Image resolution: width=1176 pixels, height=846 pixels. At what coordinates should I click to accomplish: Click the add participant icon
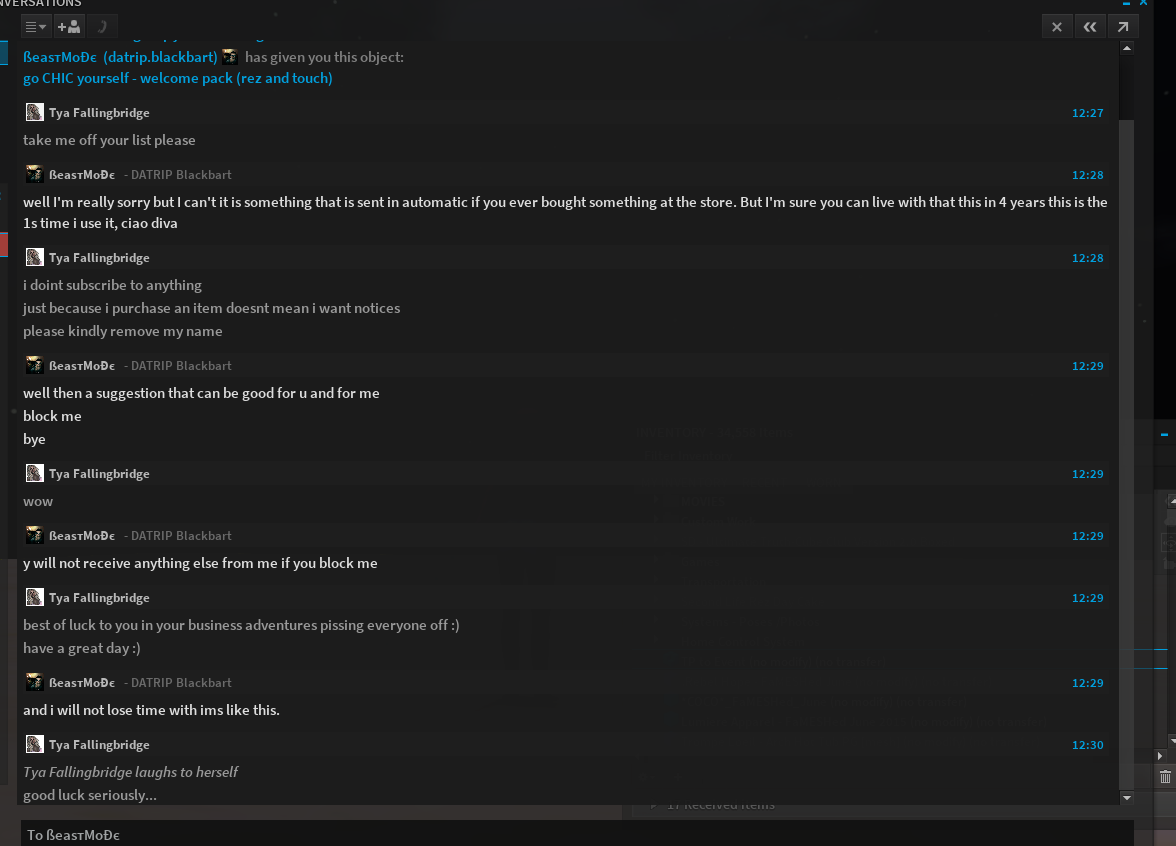[x=69, y=27]
